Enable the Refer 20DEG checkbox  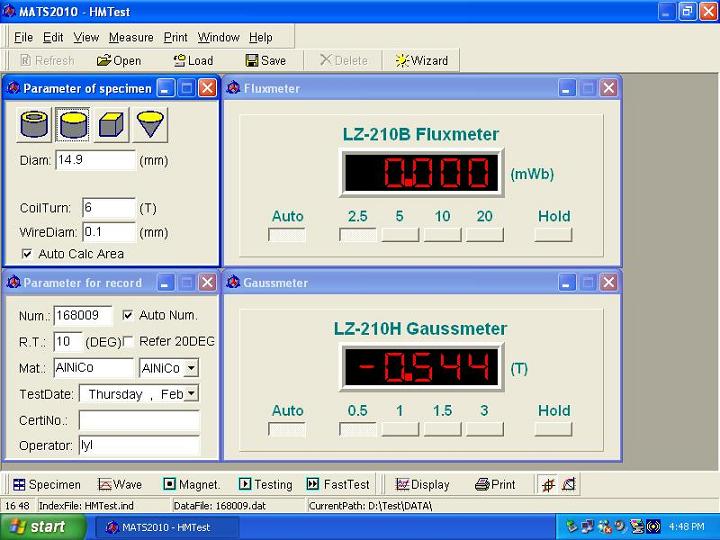(x=127, y=341)
